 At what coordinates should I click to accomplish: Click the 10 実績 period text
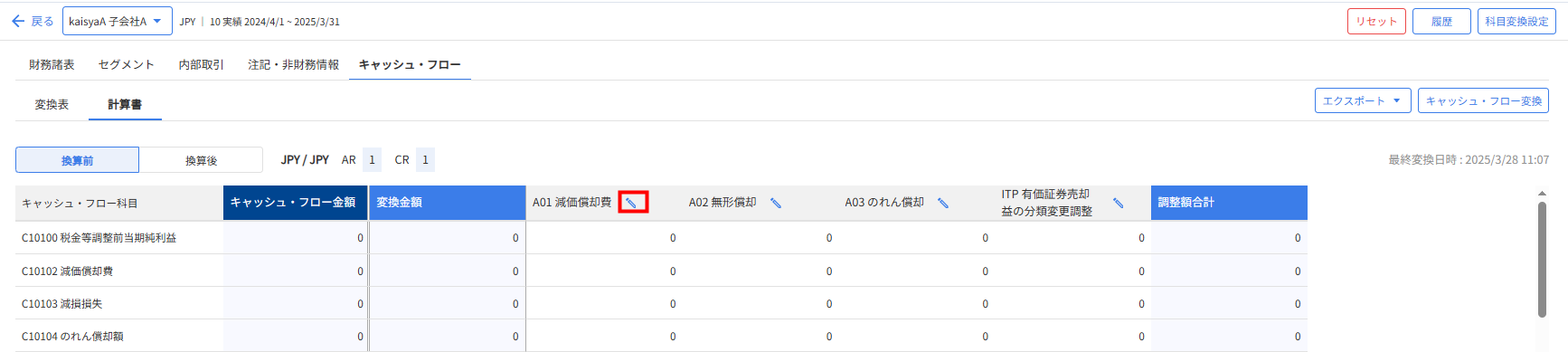[x=275, y=21]
